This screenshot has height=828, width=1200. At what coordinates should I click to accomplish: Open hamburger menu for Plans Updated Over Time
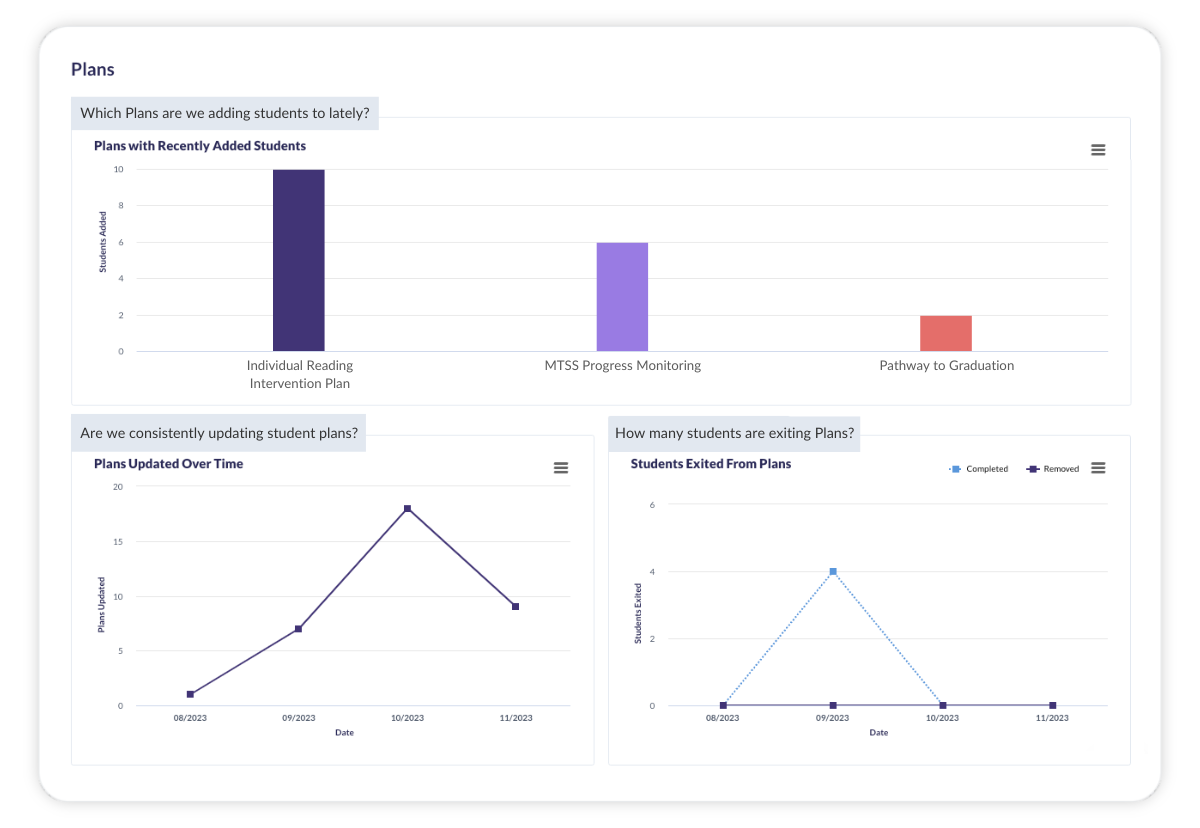(561, 468)
